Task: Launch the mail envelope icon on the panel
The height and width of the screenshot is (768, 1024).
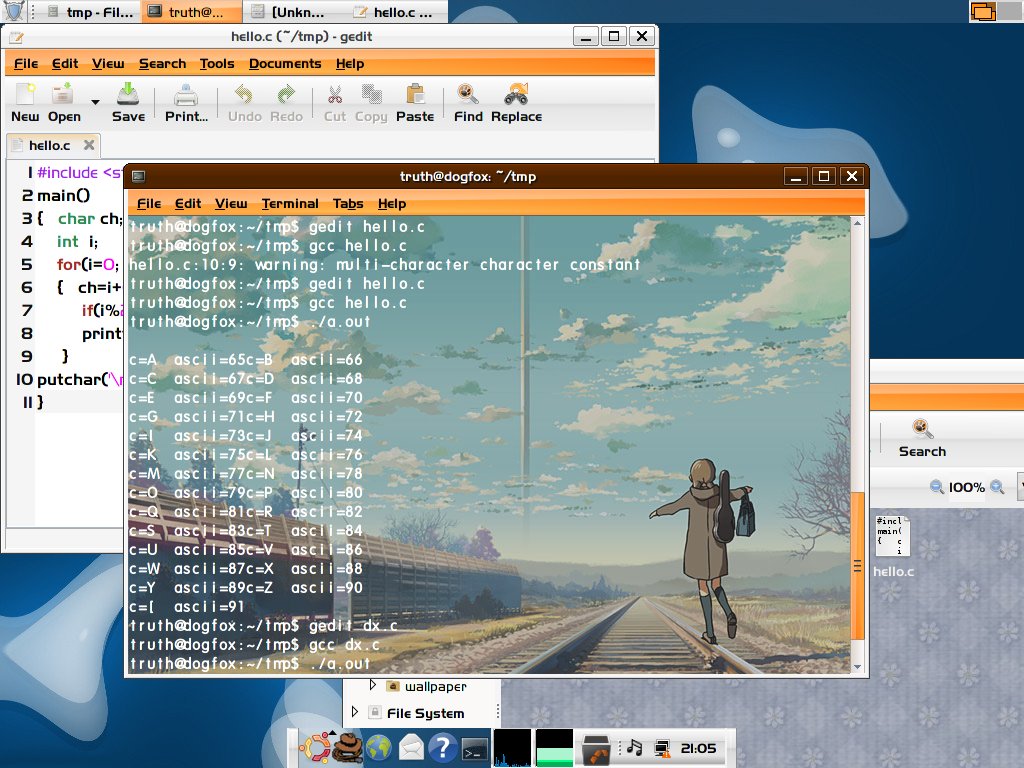Action: [411, 748]
